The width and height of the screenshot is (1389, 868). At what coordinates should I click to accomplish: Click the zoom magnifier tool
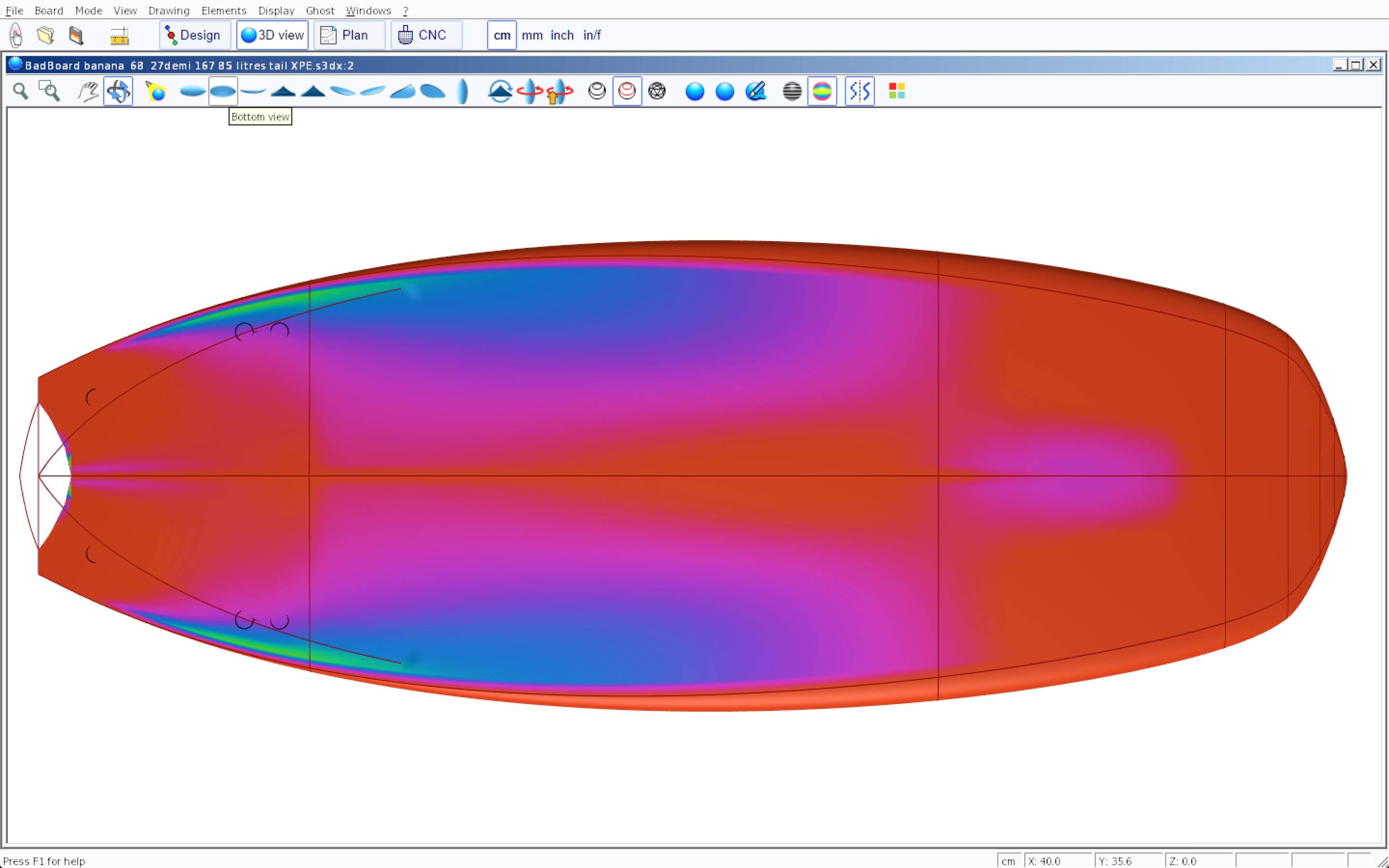21,91
